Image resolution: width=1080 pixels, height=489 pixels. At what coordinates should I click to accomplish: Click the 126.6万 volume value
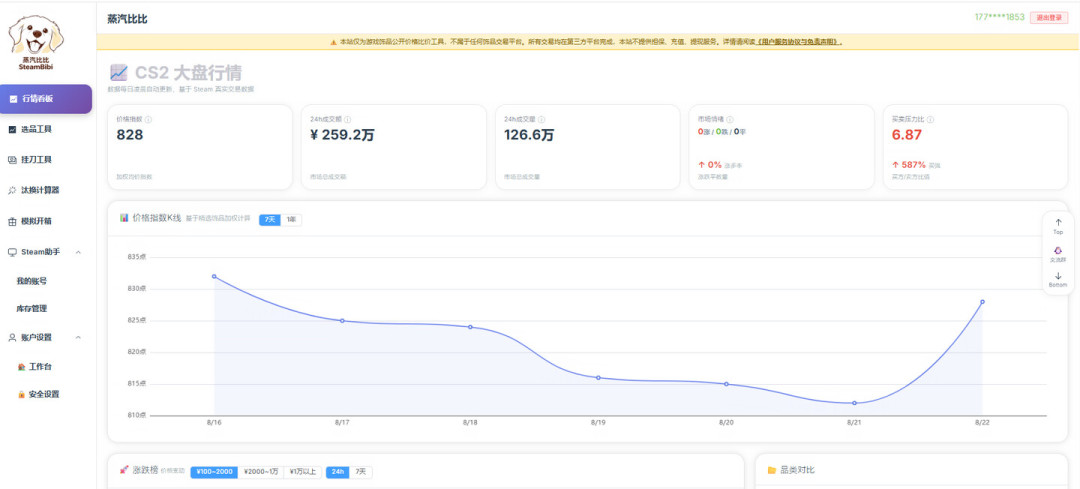[x=529, y=135]
